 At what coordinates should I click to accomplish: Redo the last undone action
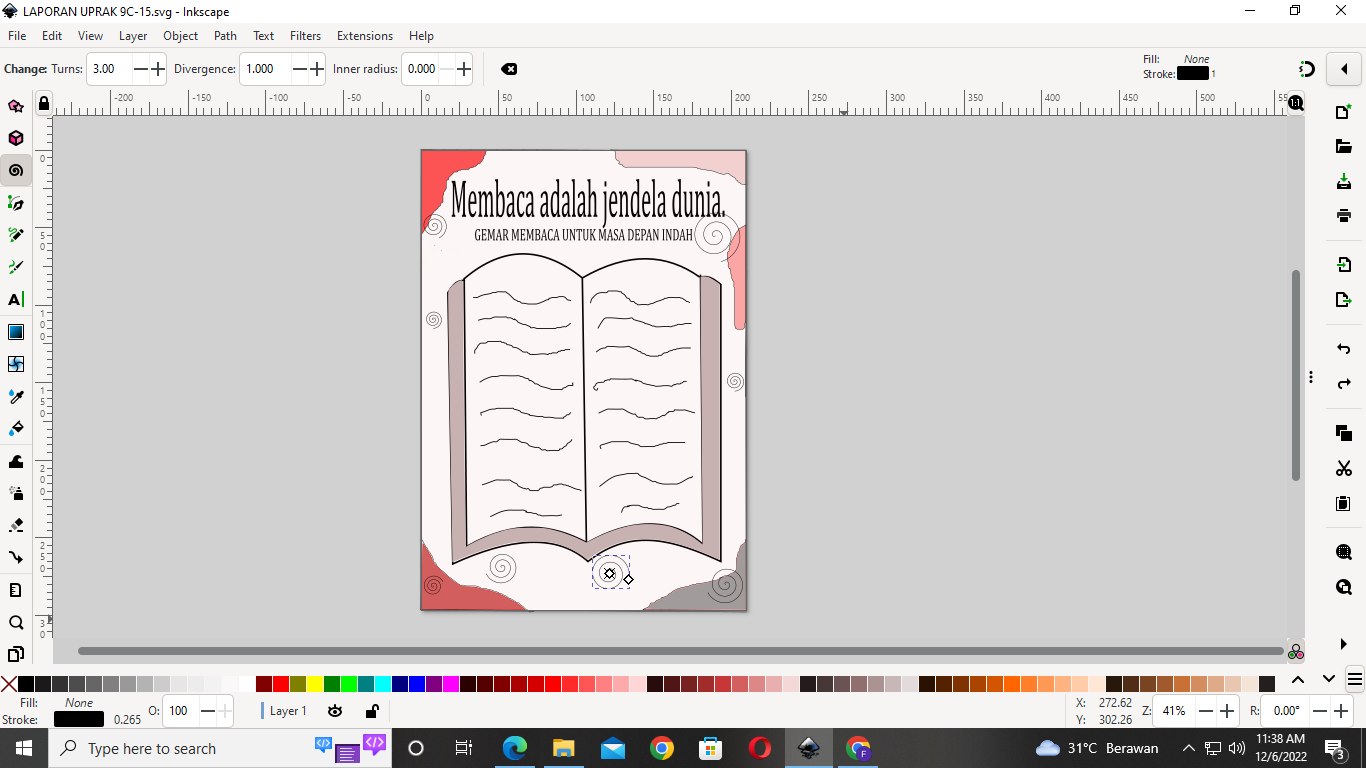[x=1344, y=383]
